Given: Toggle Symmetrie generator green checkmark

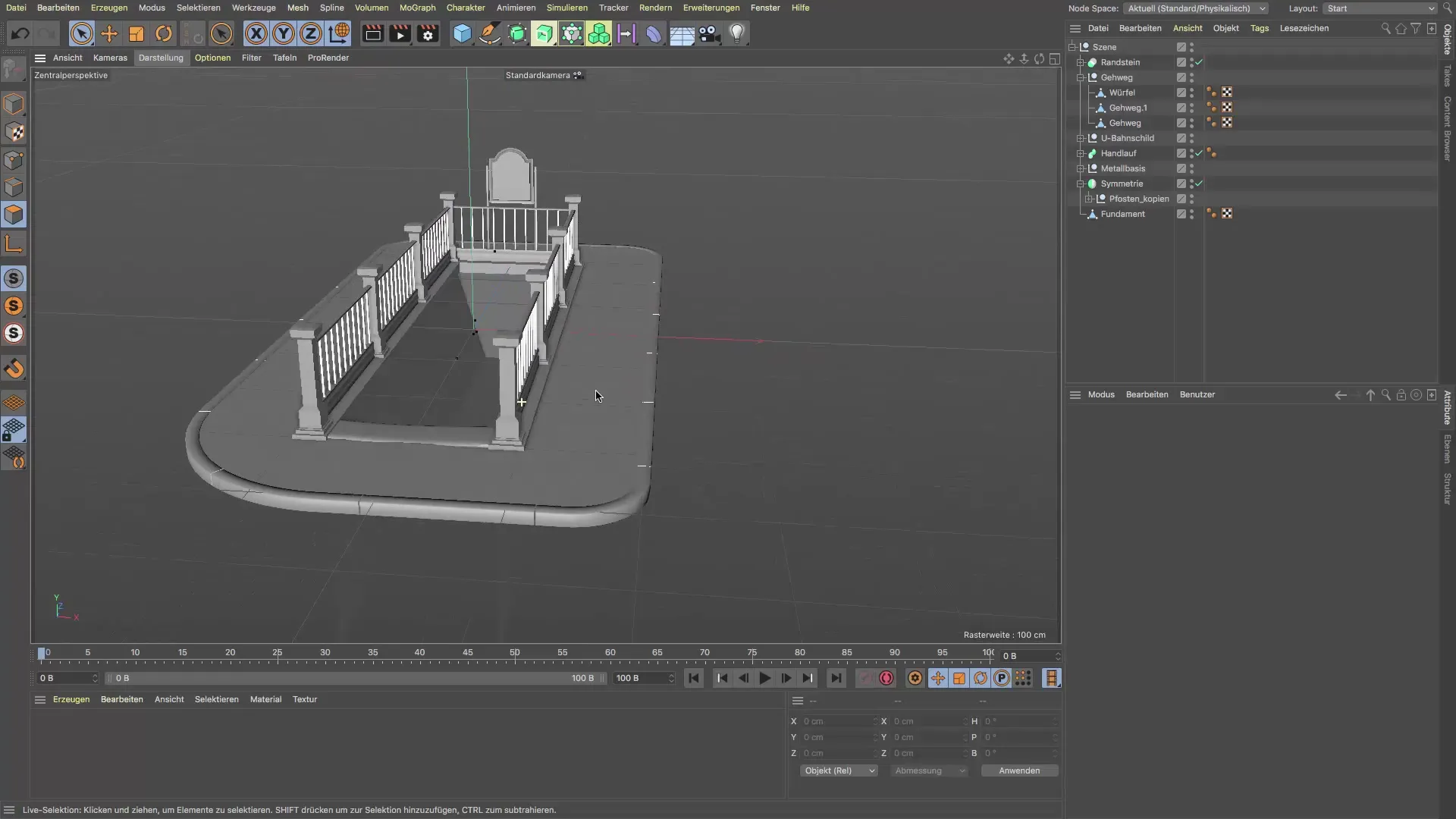Looking at the screenshot, I should coord(1199,184).
